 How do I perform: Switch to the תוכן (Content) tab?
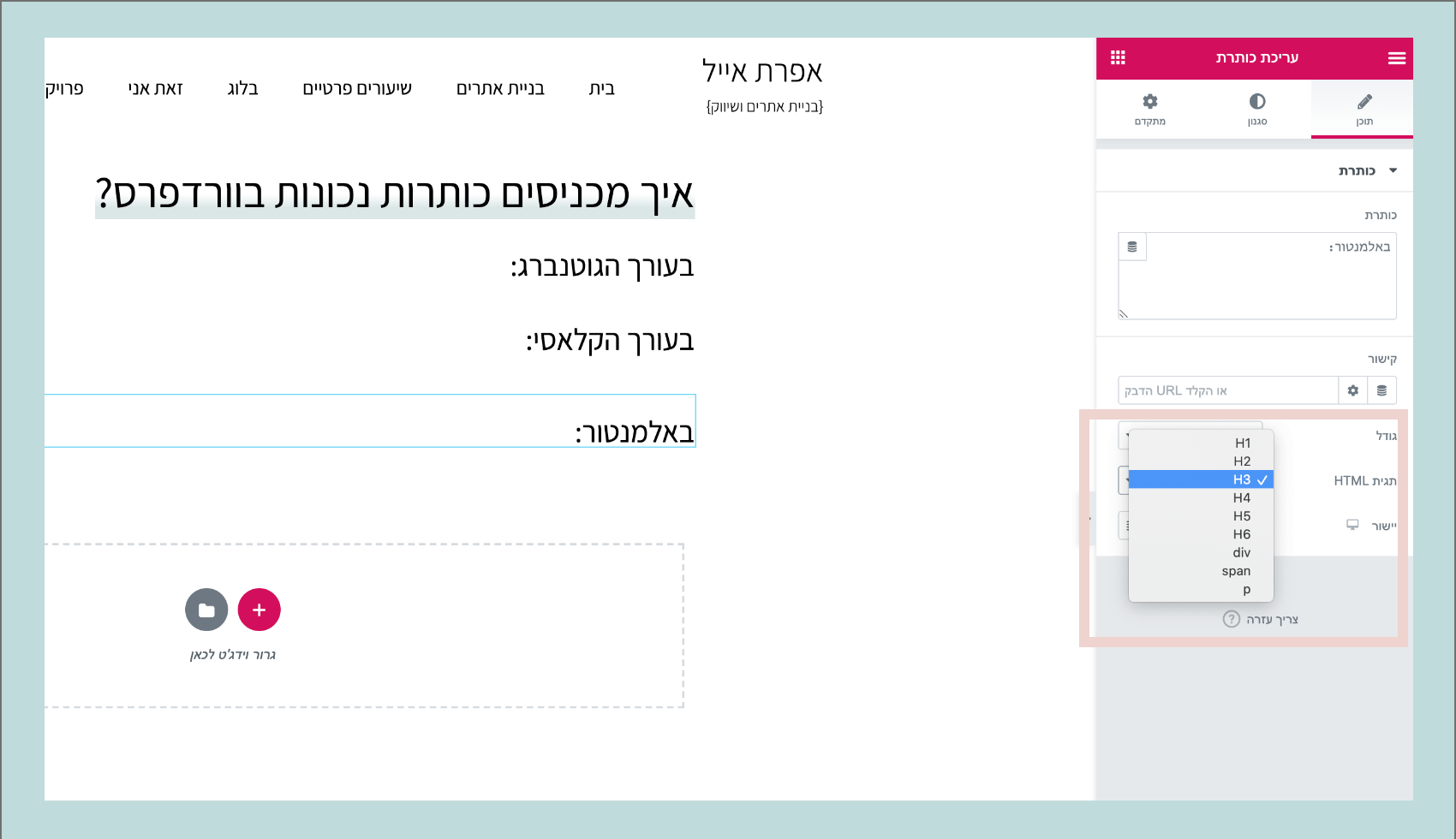(x=1364, y=110)
